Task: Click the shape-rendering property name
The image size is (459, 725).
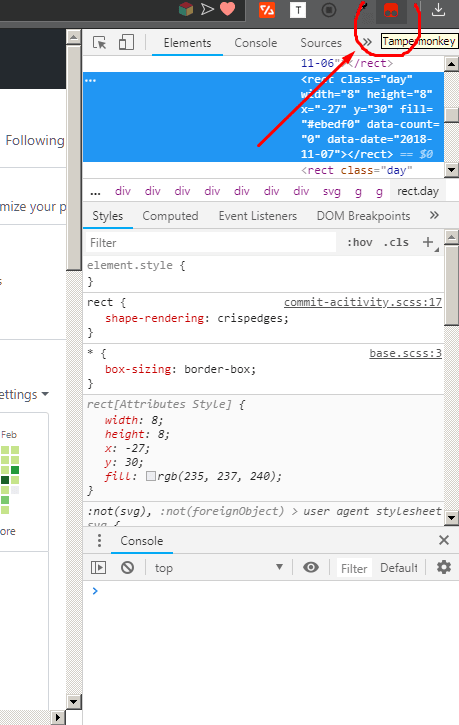Action: pyautogui.click(x=154, y=318)
